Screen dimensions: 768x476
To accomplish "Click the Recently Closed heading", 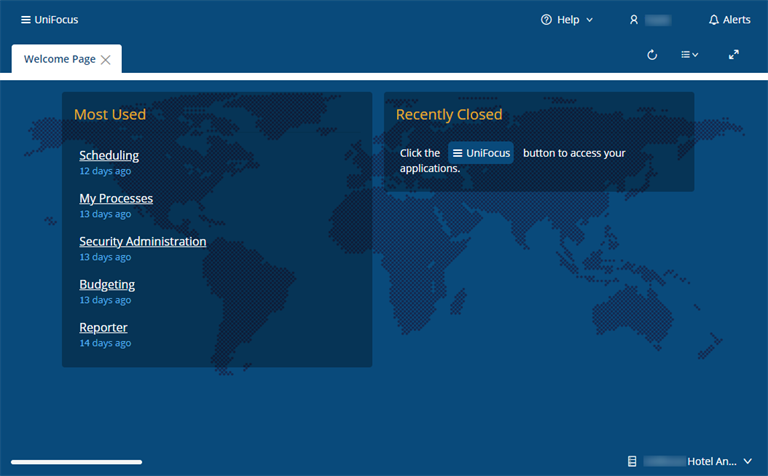I will click(x=449, y=114).
